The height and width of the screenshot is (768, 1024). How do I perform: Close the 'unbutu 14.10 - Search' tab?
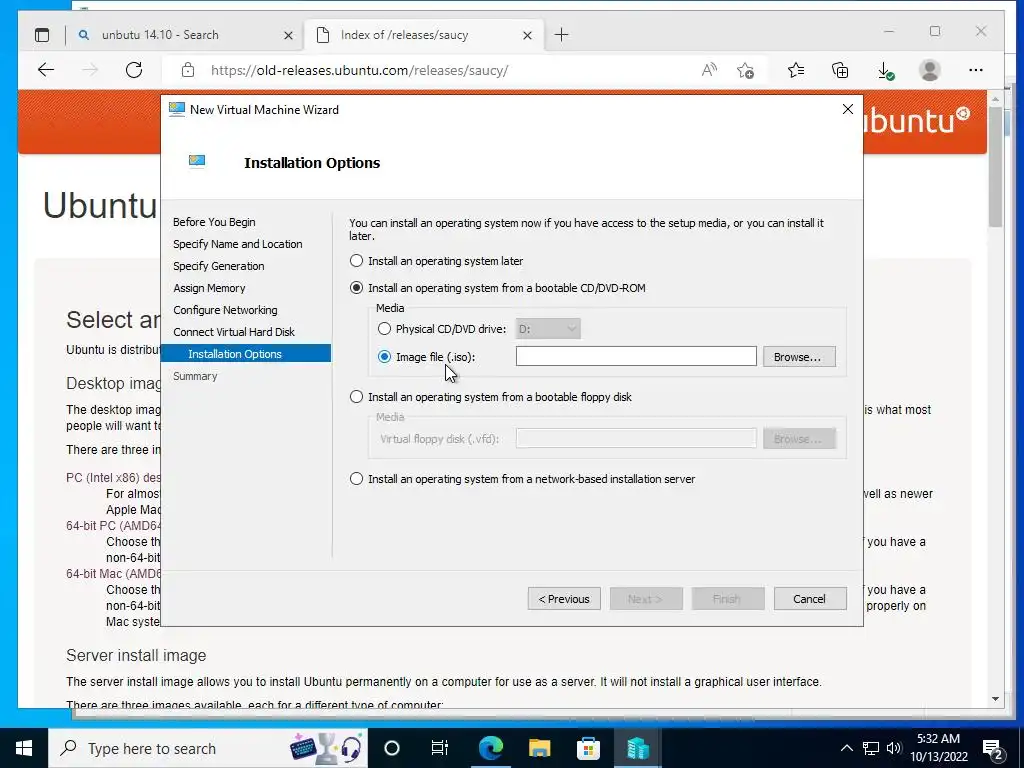point(288,35)
